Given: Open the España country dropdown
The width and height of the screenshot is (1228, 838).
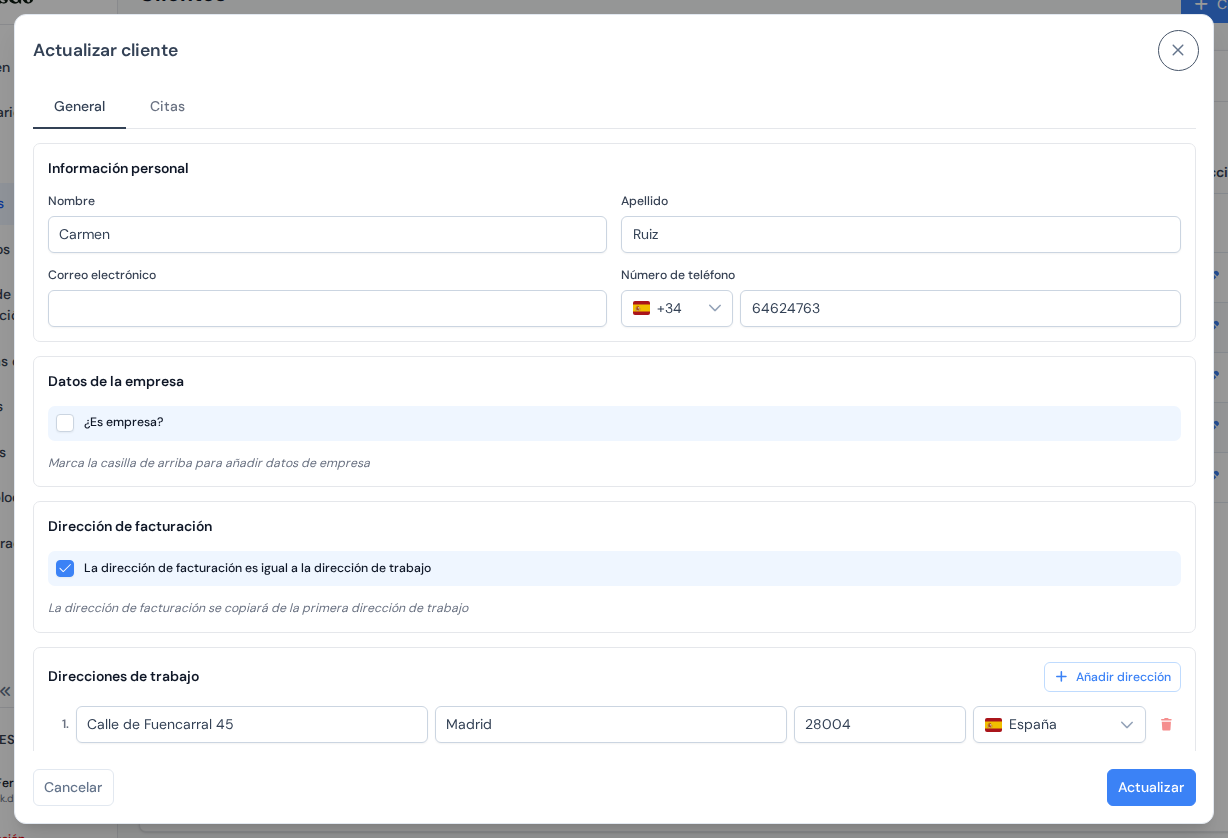Looking at the screenshot, I should 1059,724.
